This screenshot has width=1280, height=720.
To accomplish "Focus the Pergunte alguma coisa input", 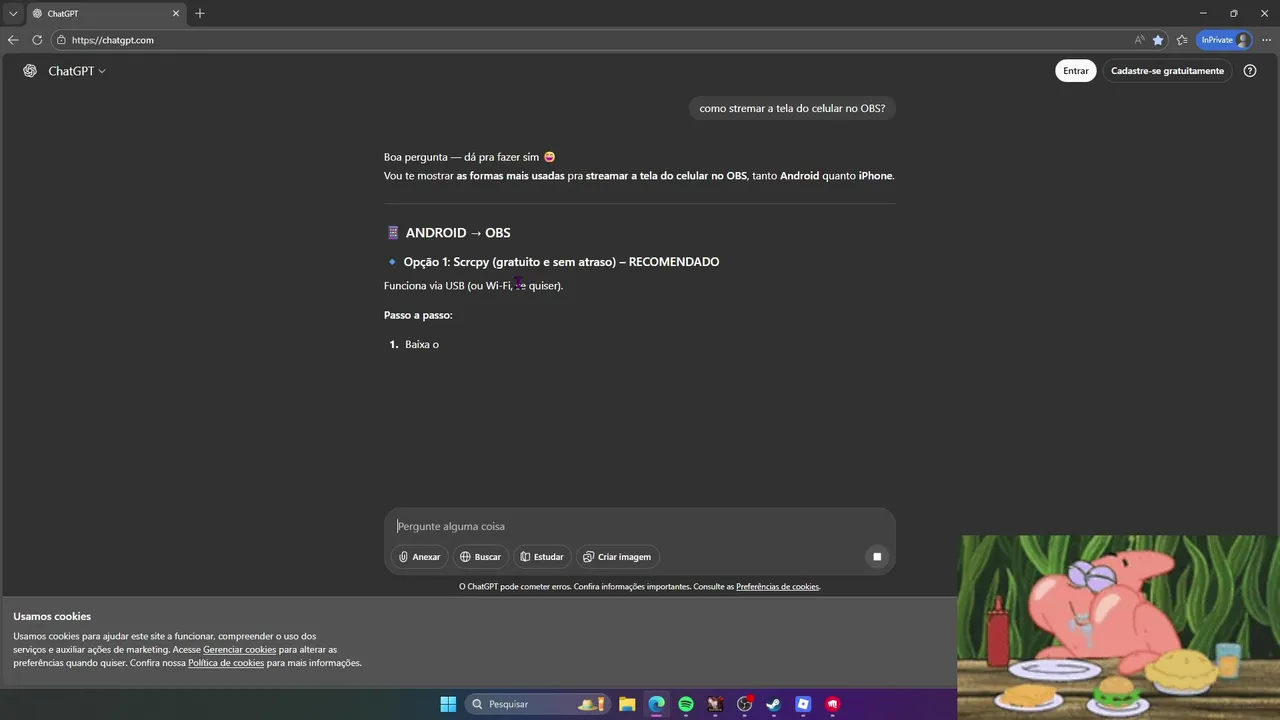I will coord(640,526).
